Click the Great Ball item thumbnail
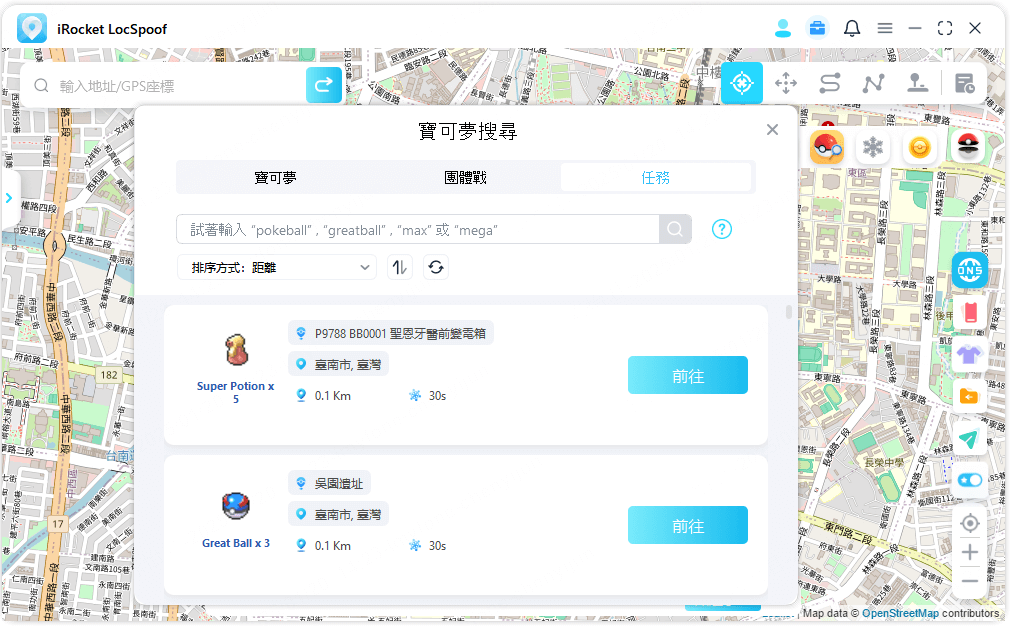1011x626 pixels. click(236, 506)
